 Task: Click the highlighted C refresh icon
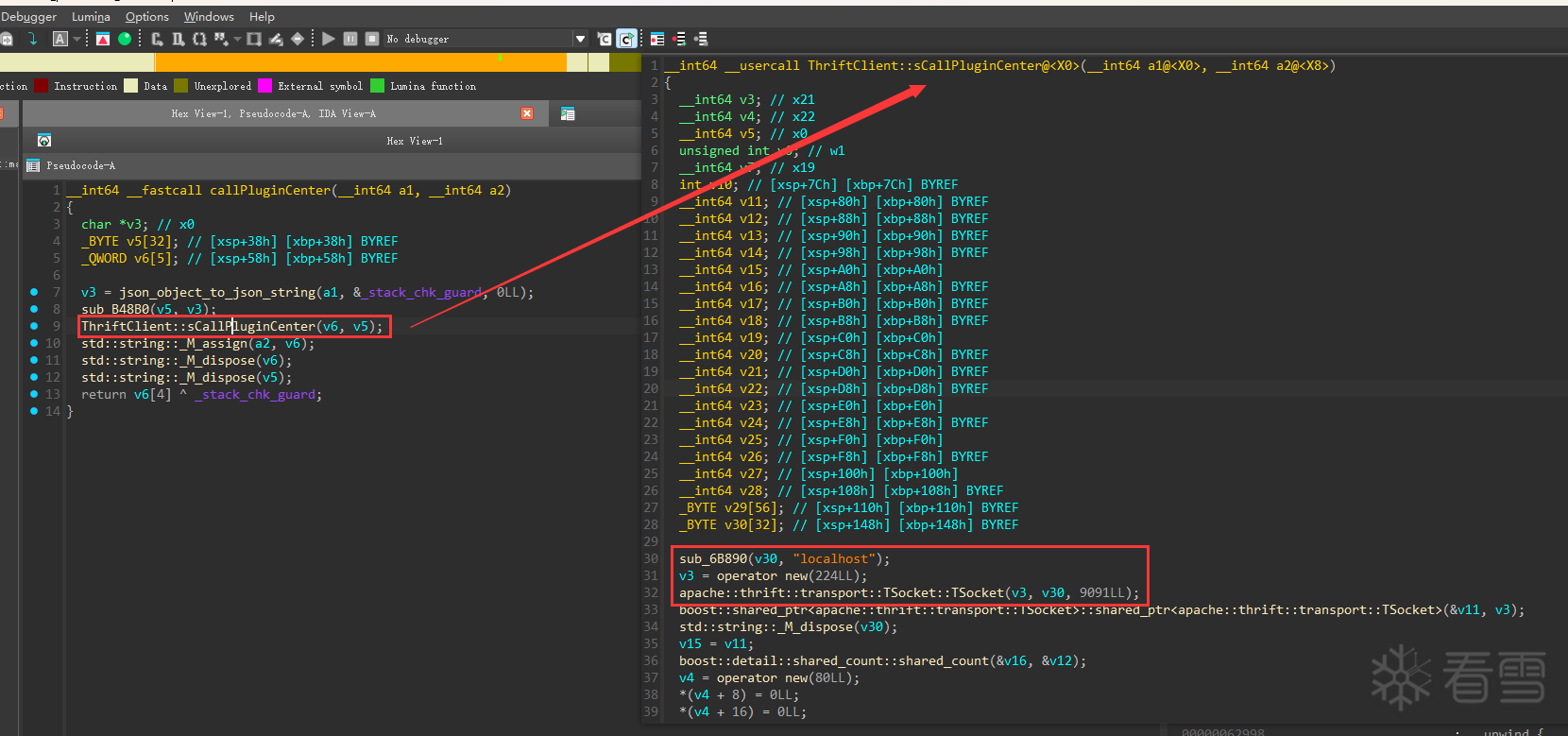[626, 39]
